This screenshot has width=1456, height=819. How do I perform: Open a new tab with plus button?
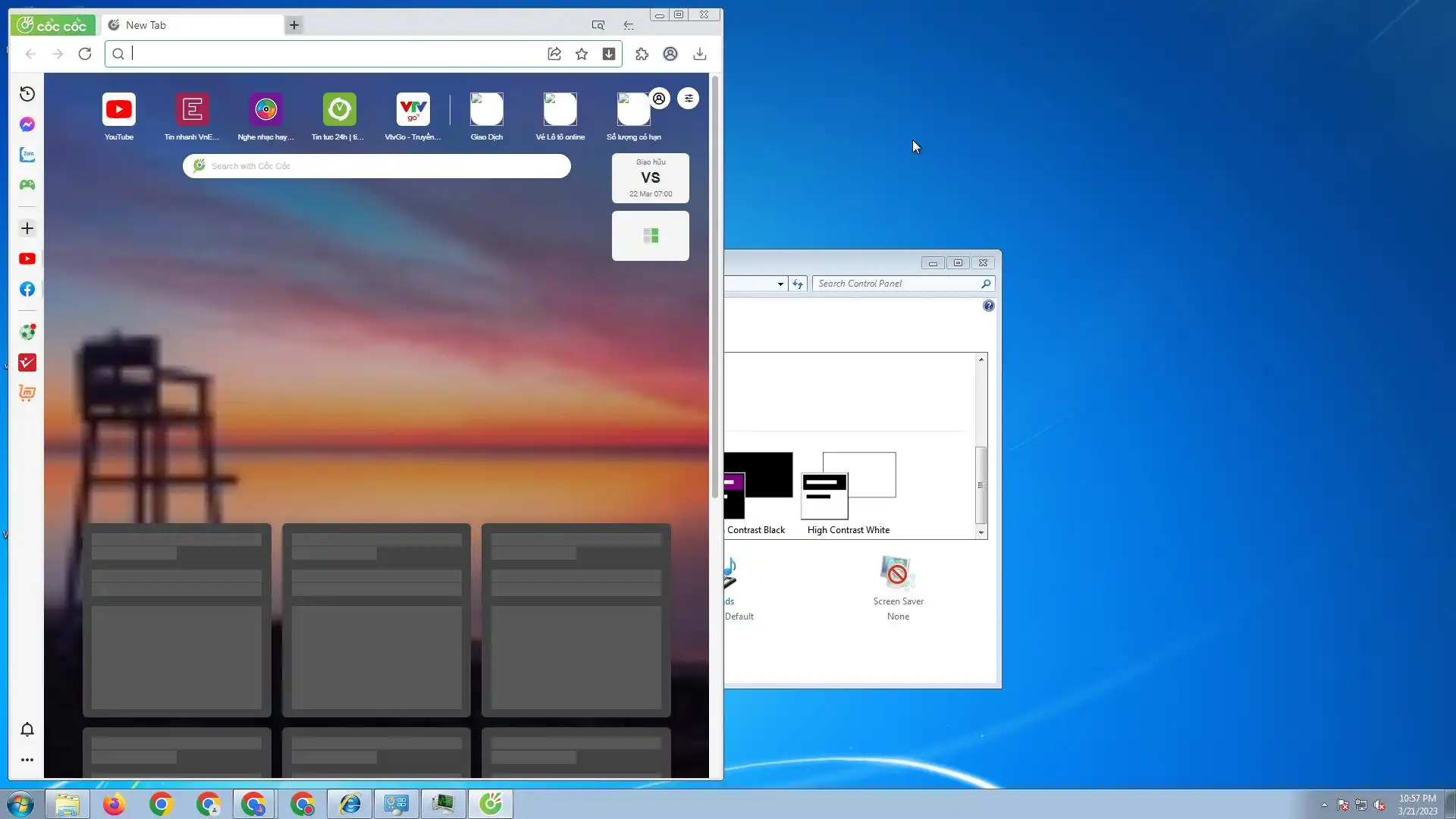point(294,25)
